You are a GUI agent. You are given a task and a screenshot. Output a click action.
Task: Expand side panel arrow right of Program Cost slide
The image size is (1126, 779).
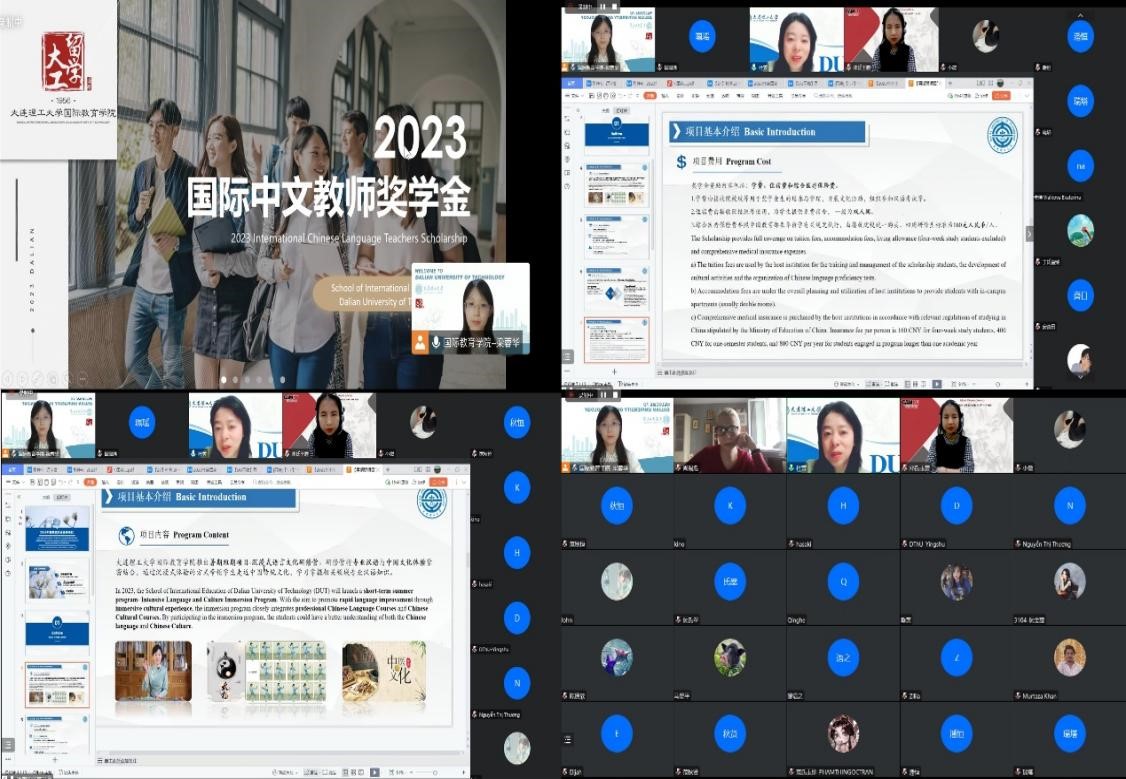tap(1029, 233)
